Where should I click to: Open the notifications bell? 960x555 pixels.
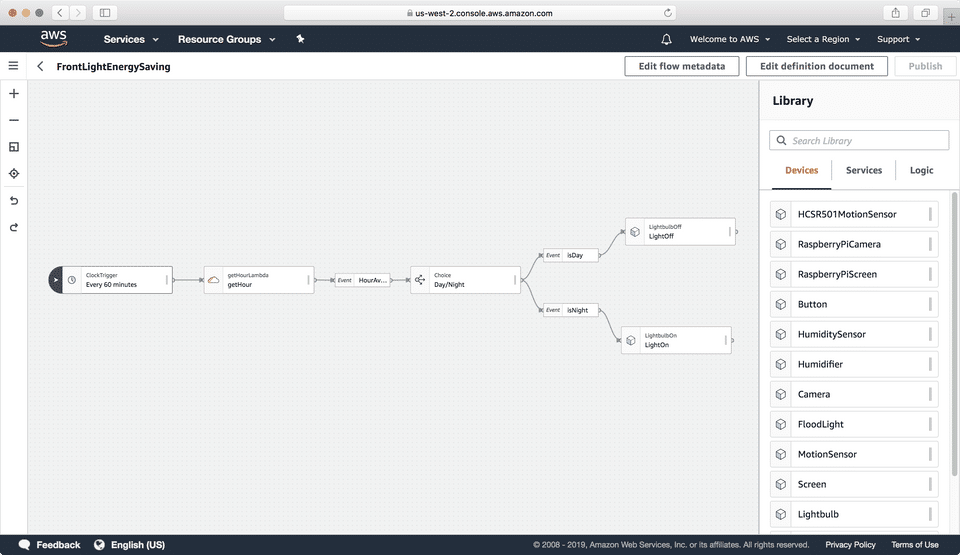[666, 39]
